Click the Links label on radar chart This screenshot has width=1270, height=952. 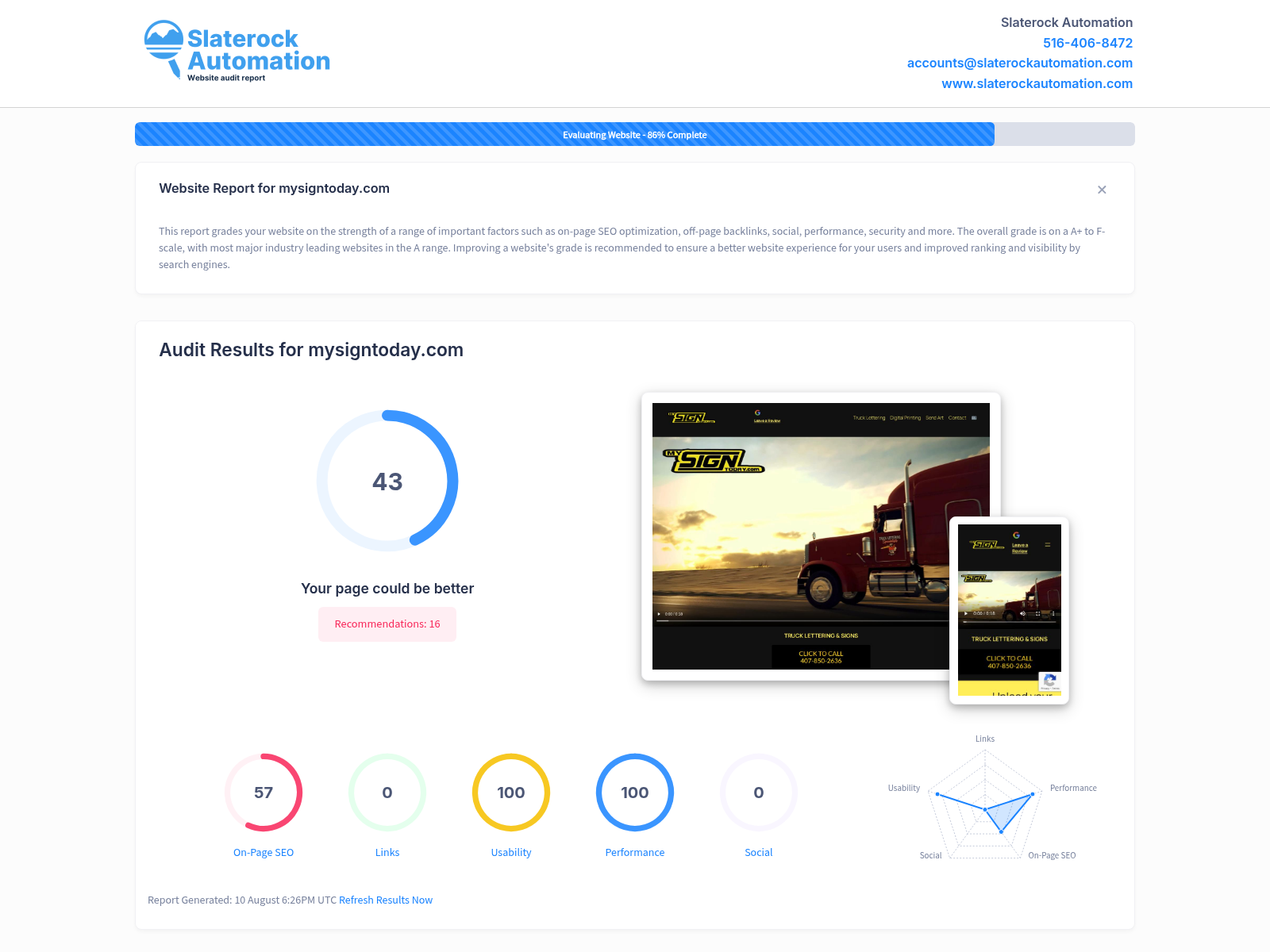[985, 739]
